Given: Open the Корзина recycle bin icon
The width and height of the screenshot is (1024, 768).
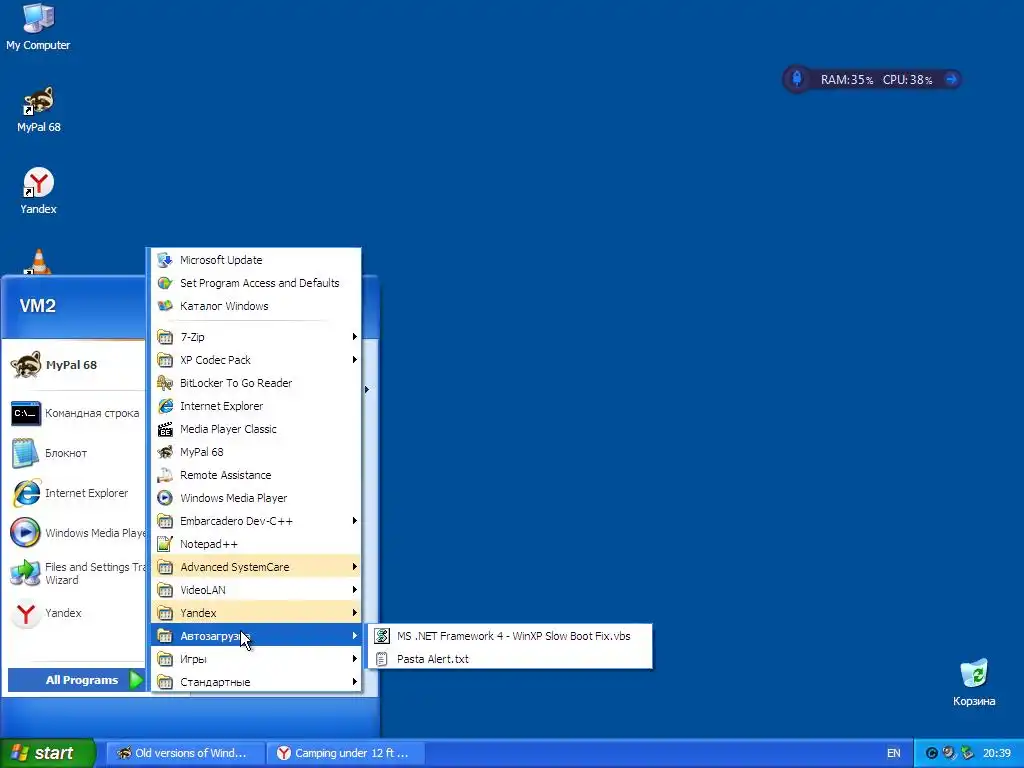Looking at the screenshot, I should coord(974,683).
